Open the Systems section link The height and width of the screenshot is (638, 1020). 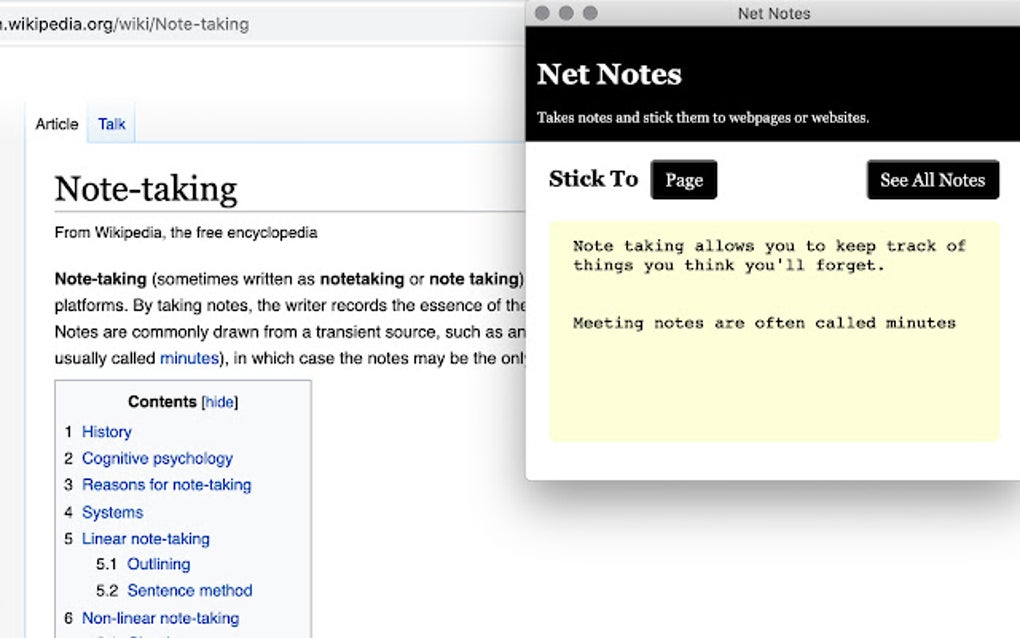coord(112,512)
